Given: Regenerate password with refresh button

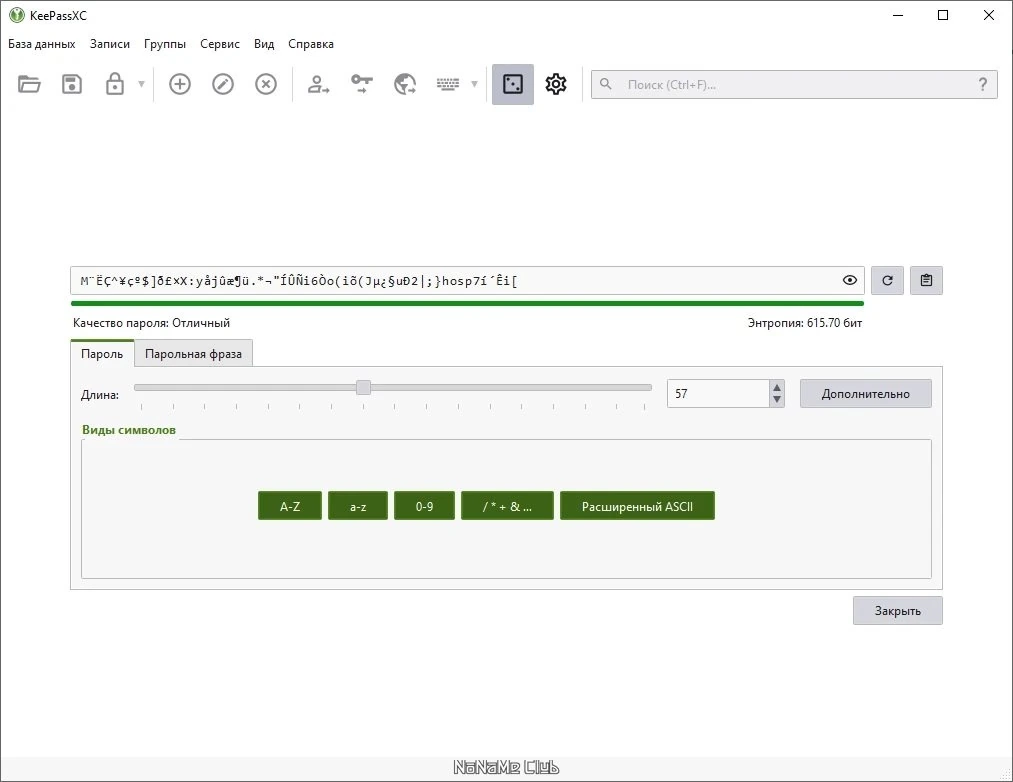Looking at the screenshot, I should [x=887, y=280].
